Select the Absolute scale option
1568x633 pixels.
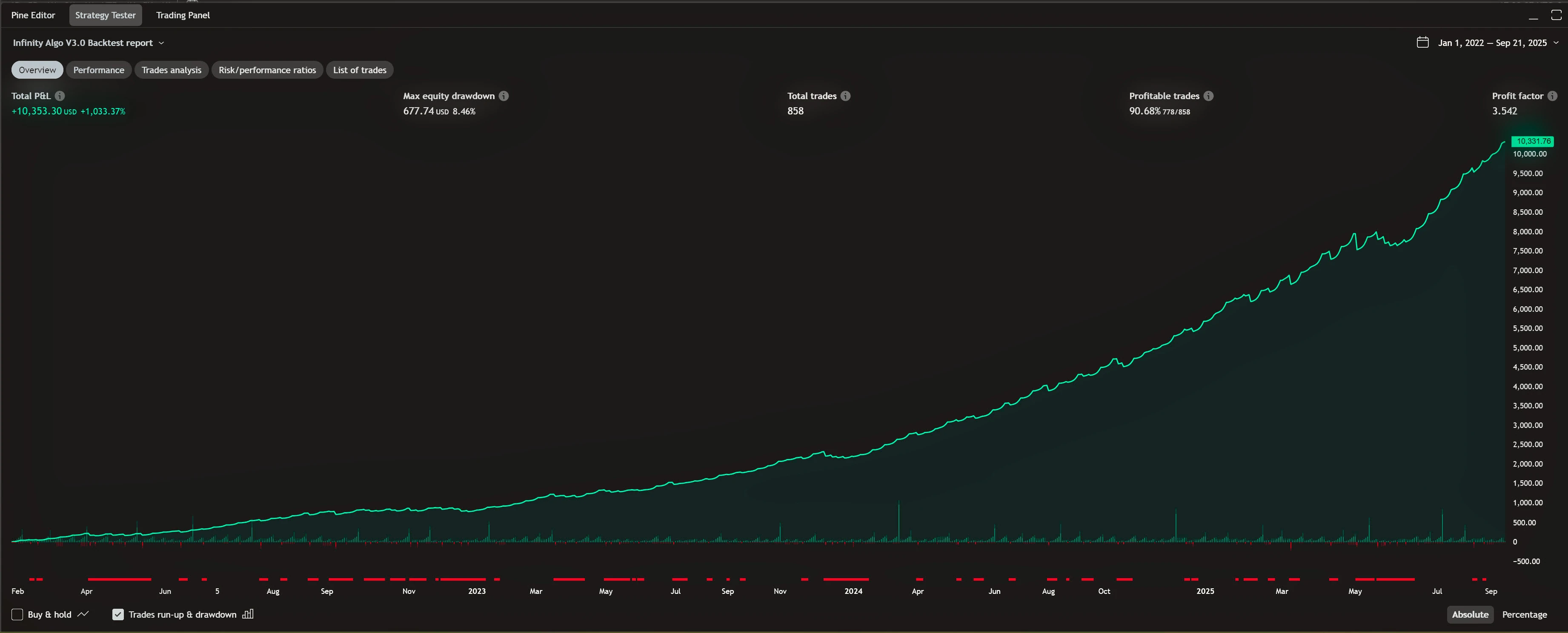point(1469,615)
